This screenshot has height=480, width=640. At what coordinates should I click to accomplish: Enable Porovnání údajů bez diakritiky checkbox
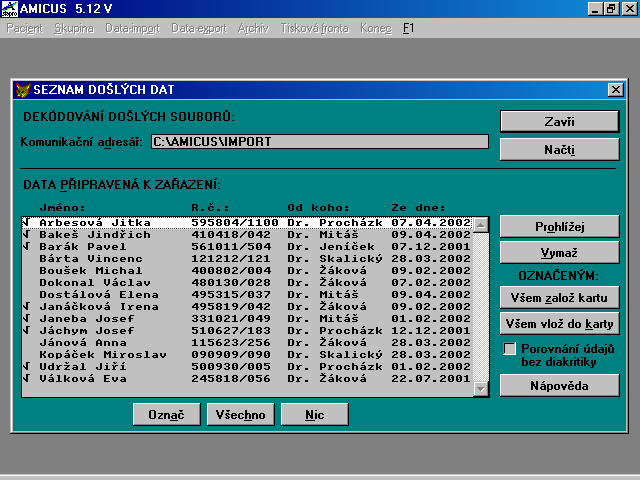[510, 349]
